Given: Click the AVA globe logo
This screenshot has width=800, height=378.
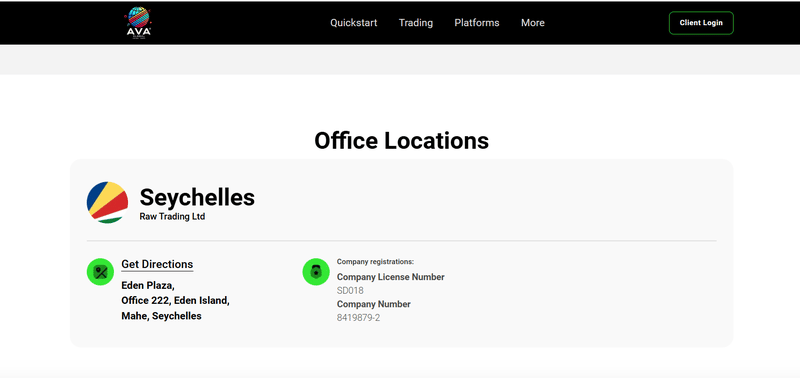Looking at the screenshot, I should click(138, 22).
